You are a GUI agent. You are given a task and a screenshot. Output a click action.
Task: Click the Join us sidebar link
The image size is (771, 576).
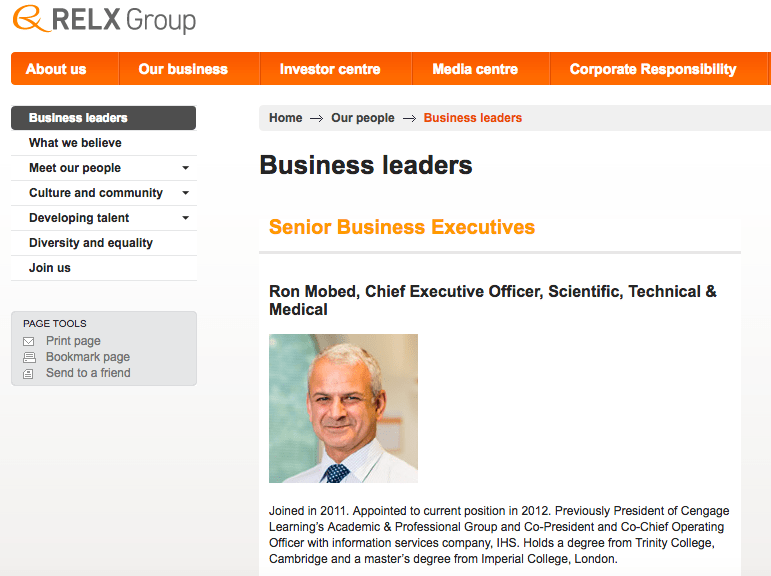[50, 268]
